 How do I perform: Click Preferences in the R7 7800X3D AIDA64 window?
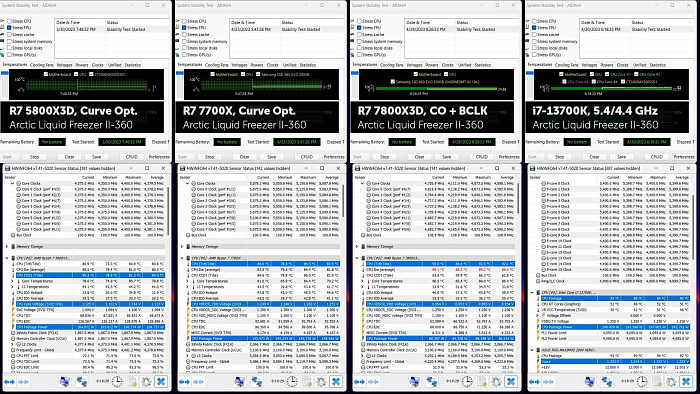click(x=509, y=157)
